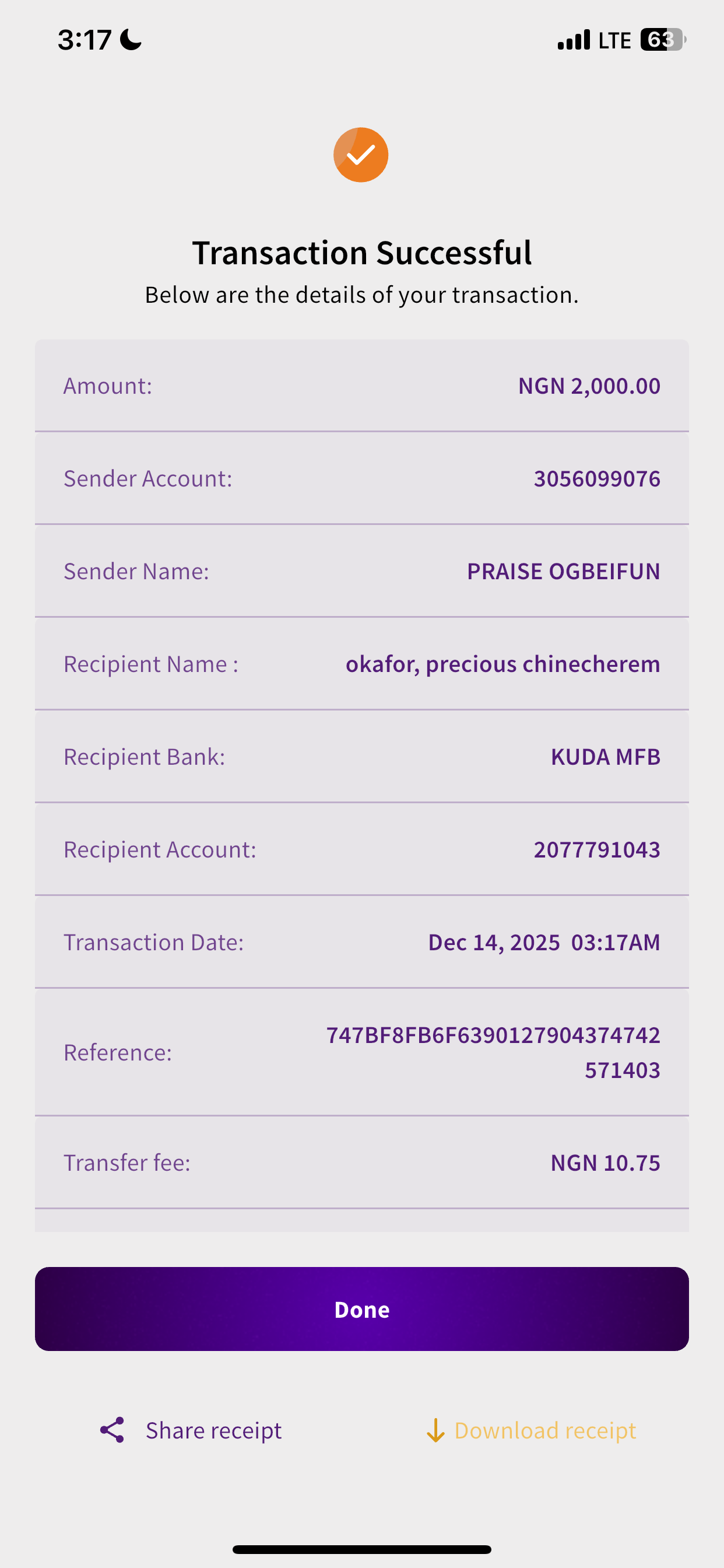Screen dimensions: 724x1568
Task: Open Share receipt link
Action: 213,1430
